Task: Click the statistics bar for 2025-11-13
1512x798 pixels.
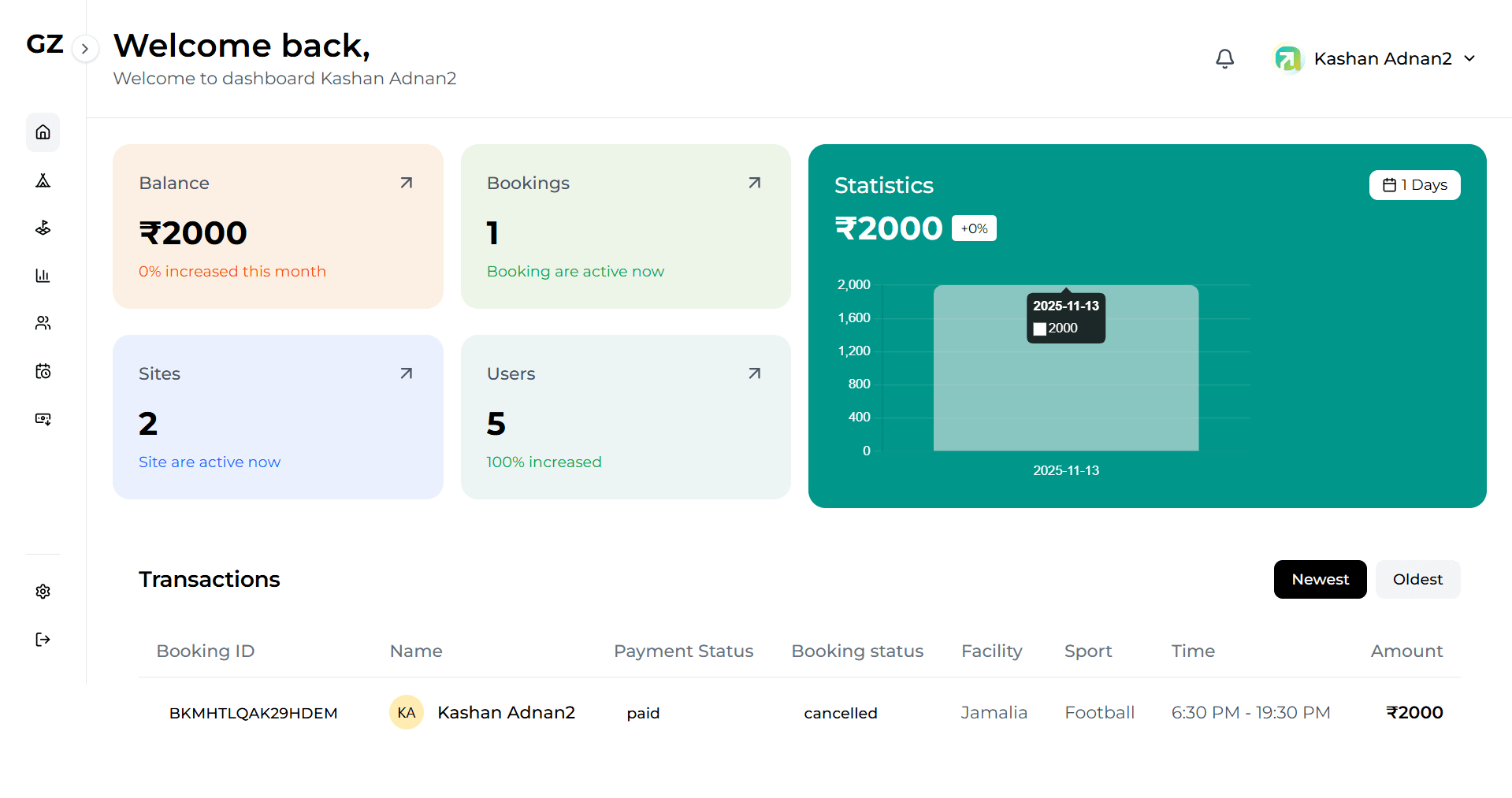Action: point(1065,394)
